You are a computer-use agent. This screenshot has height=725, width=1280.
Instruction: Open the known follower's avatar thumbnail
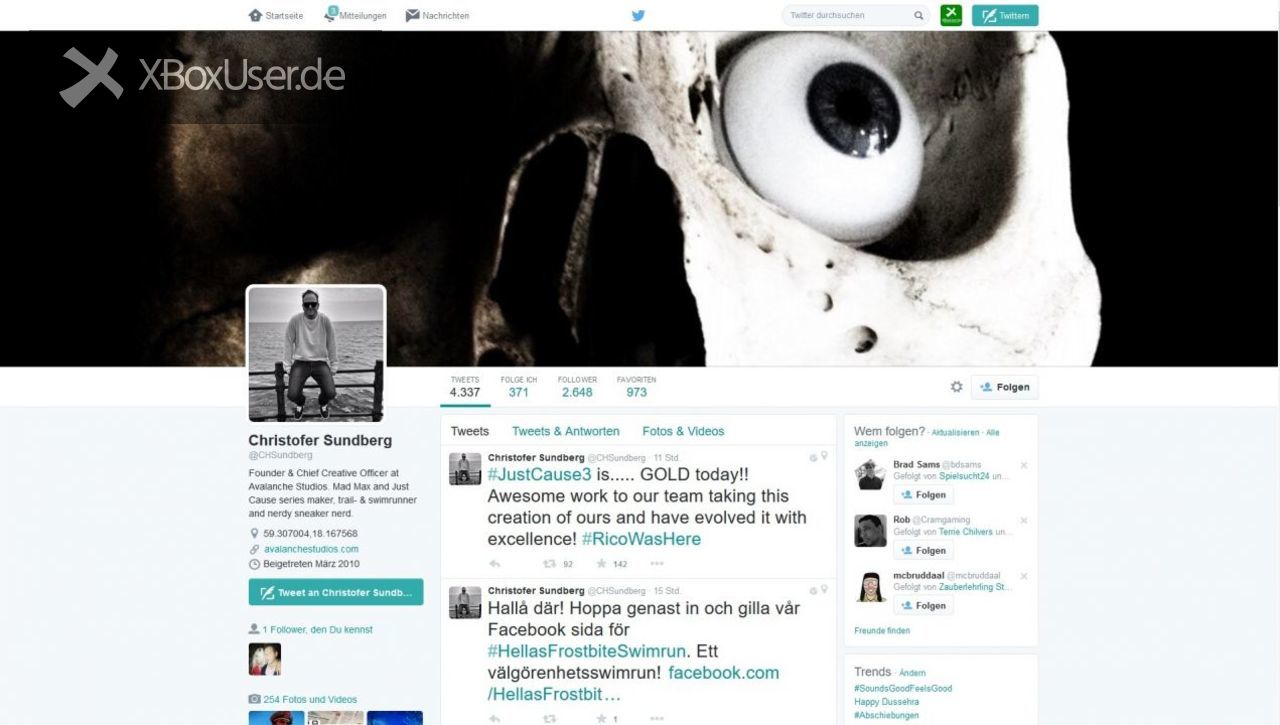[x=265, y=659]
